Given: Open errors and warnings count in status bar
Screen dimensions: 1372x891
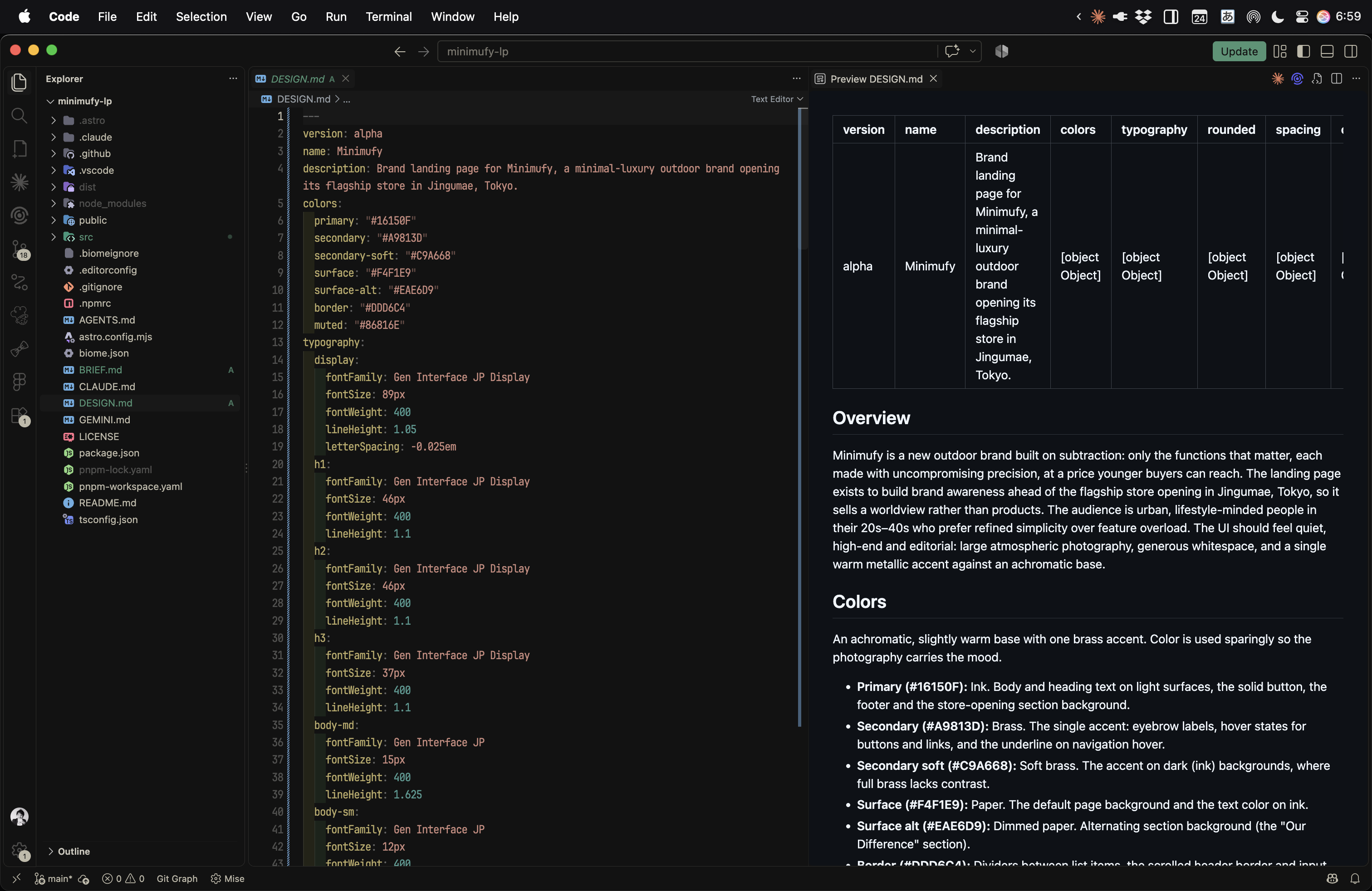Looking at the screenshot, I should (123, 879).
